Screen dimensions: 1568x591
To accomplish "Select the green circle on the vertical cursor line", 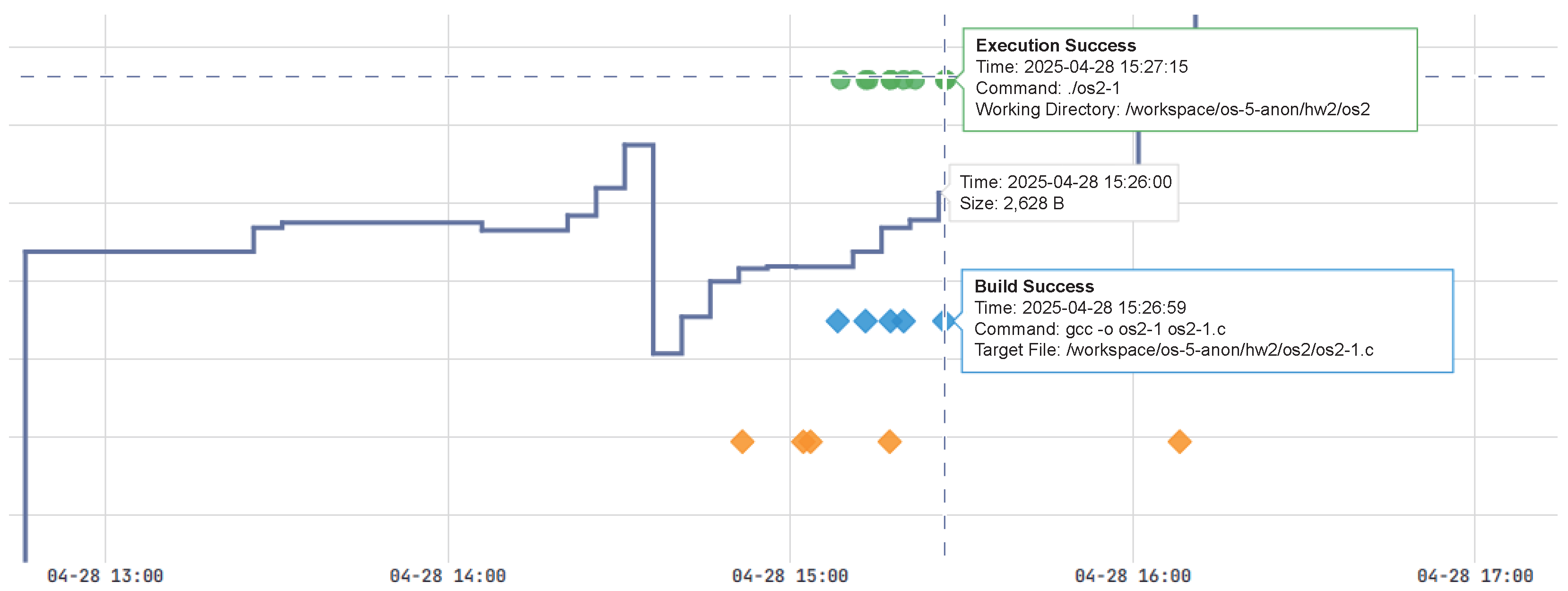I will [944, 80].
